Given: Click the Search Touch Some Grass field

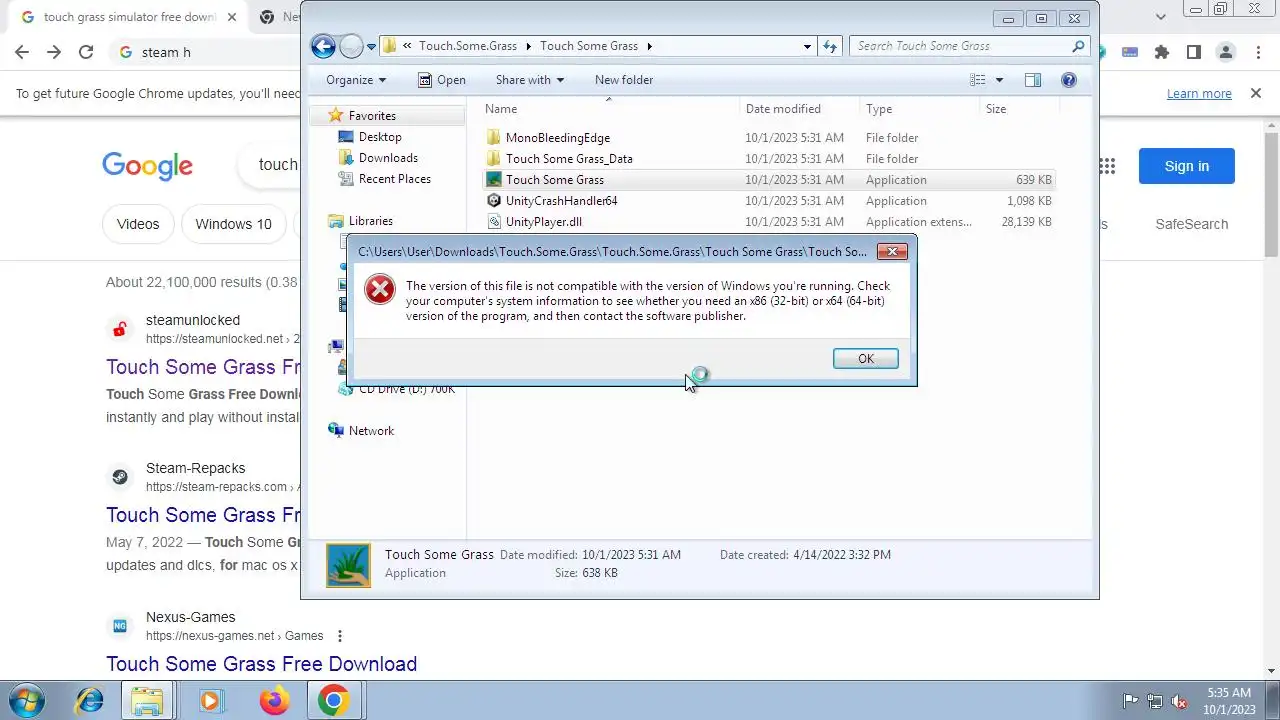Looking at the screenshot, I should click(960, 46).
